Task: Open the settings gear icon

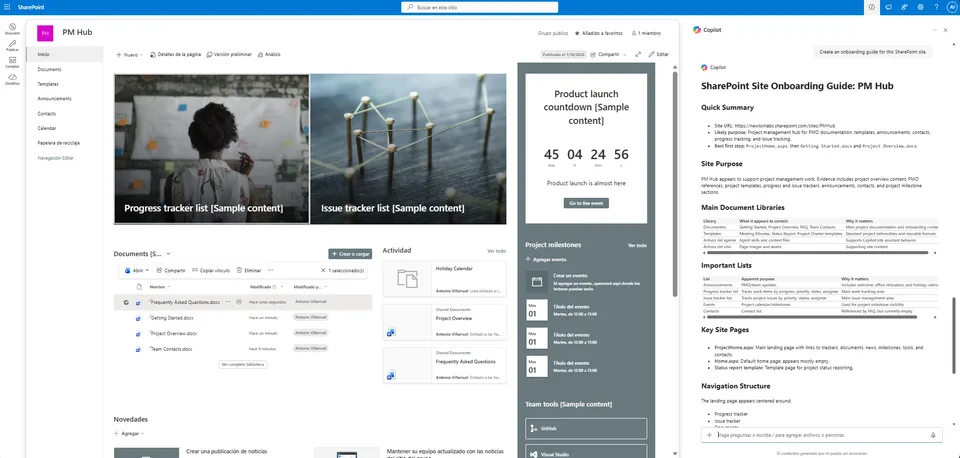Action: [920, 7]
